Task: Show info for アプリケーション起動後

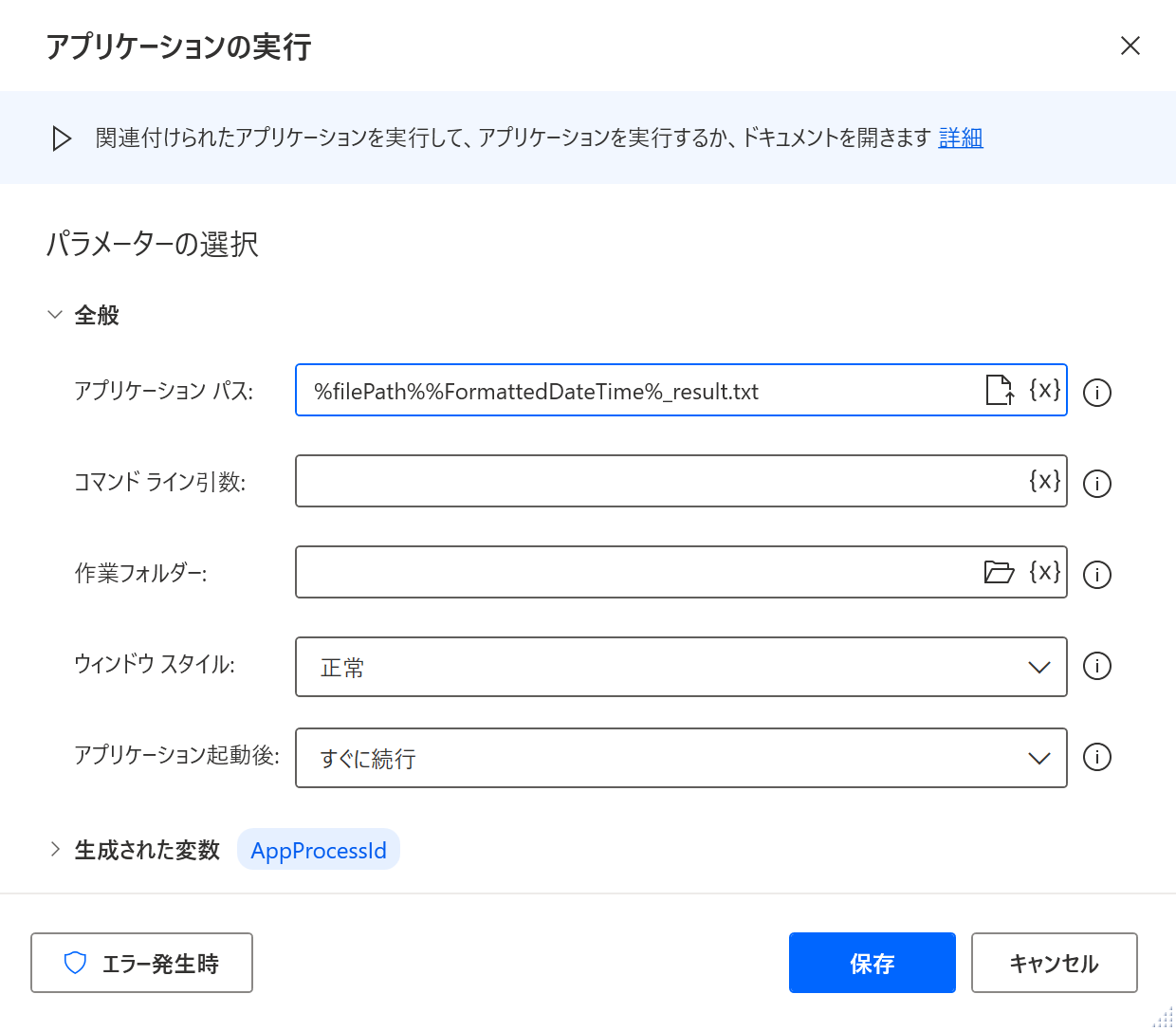Action: click(x=1097, y=757)
